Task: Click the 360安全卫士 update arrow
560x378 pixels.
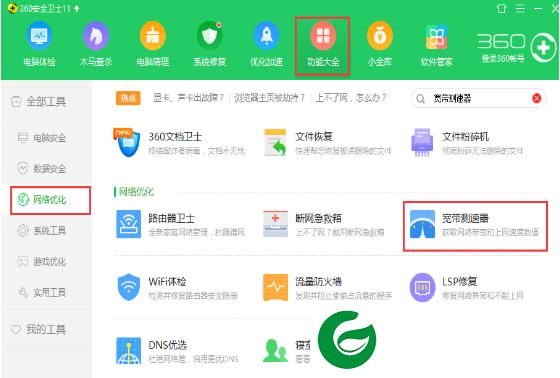Action: [77, 8]
